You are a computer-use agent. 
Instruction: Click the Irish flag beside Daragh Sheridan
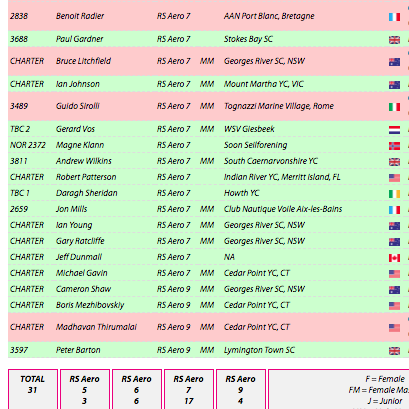point(394,194)
